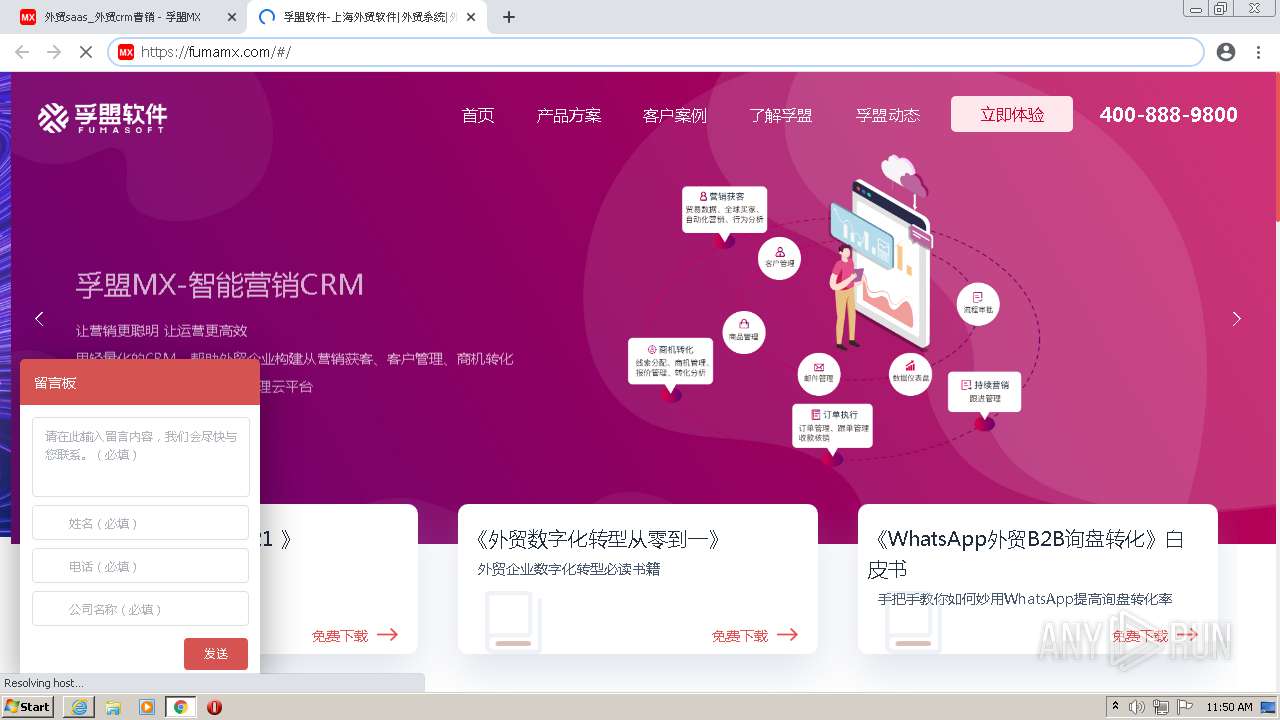Click the 流程审批 circle icon

tap(977, 304)
